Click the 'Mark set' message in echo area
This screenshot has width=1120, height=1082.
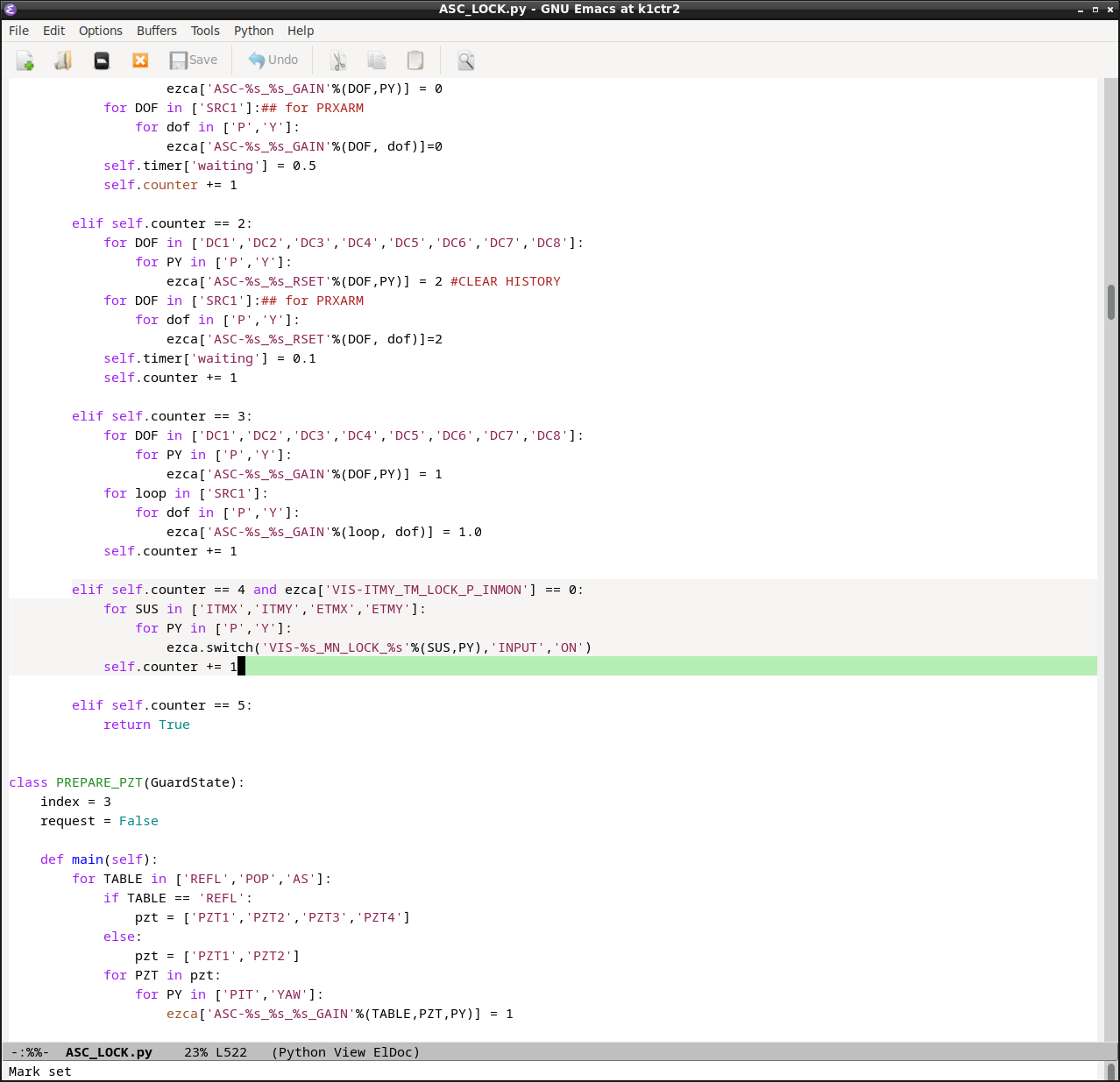[40, 1071]
